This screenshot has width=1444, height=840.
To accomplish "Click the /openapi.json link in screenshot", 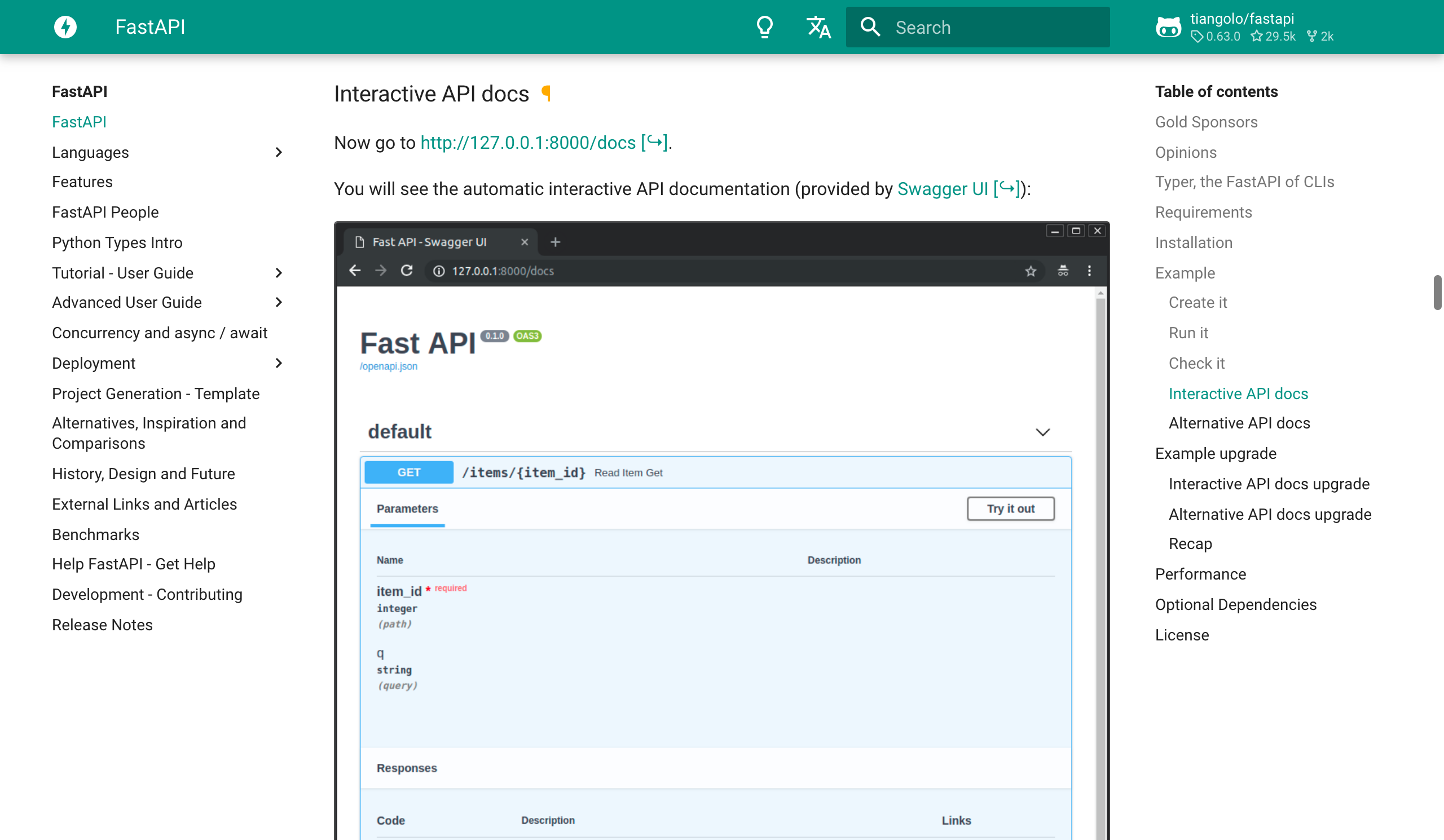I will click(389, 366).
